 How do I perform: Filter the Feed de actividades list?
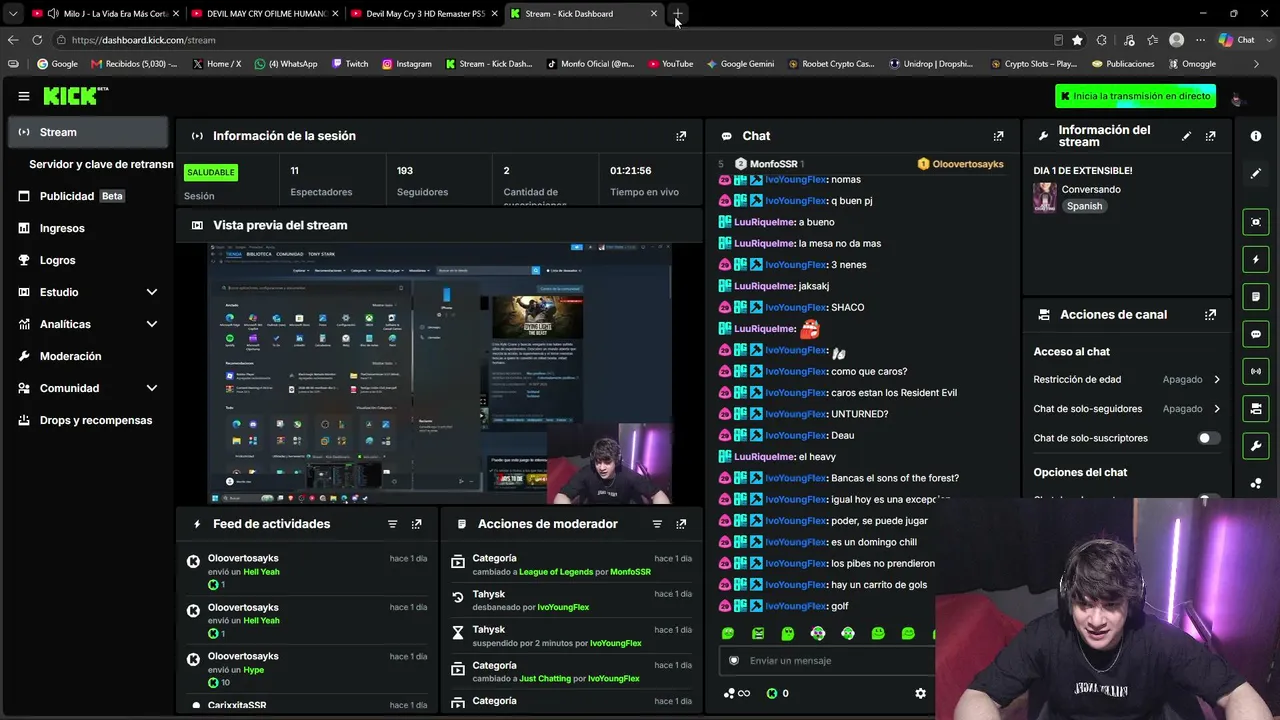[392, 524]
